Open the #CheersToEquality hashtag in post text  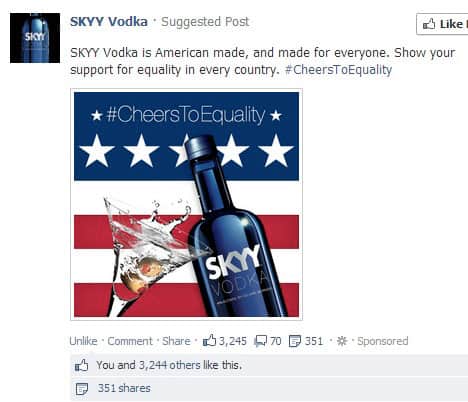coord(338,70)
